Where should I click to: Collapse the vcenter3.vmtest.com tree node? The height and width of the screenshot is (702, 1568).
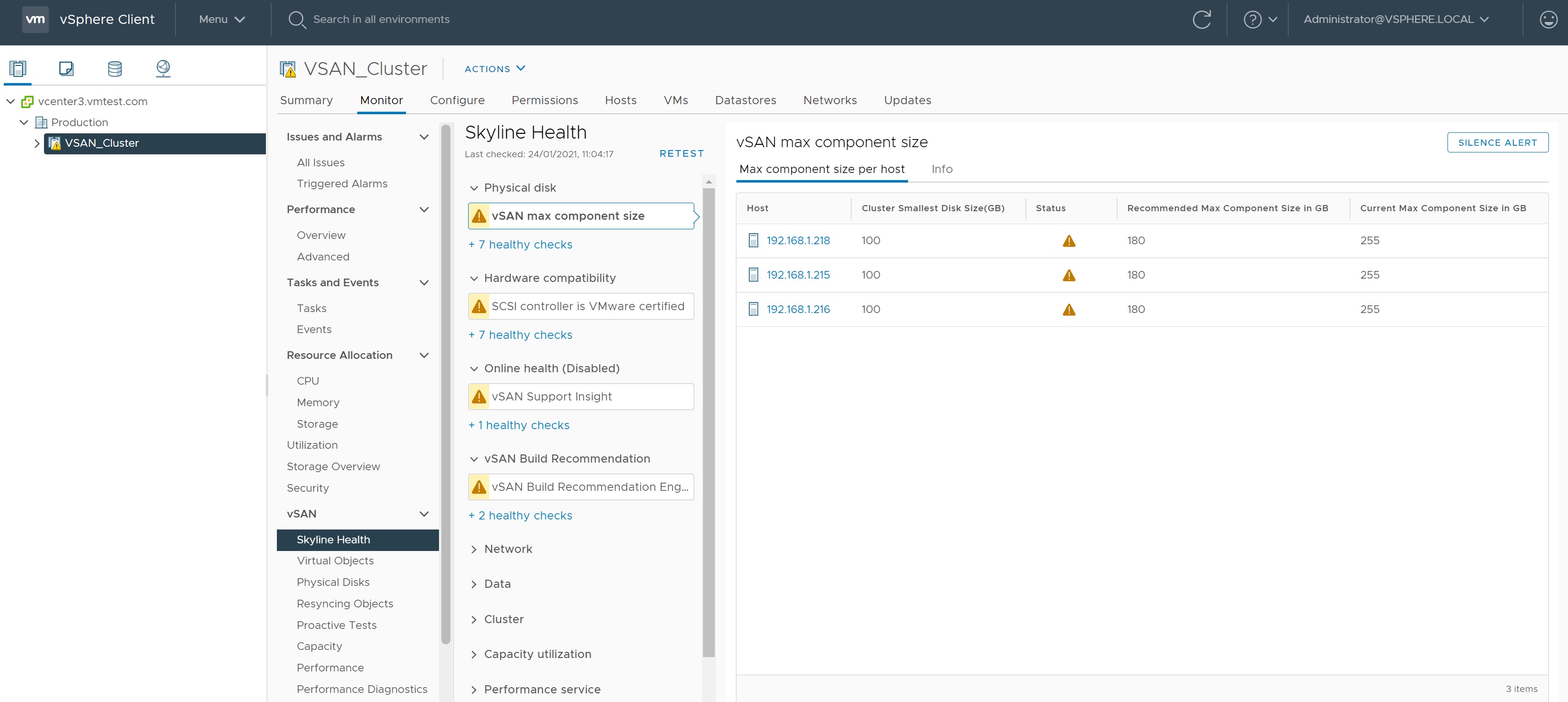point(11,101)
